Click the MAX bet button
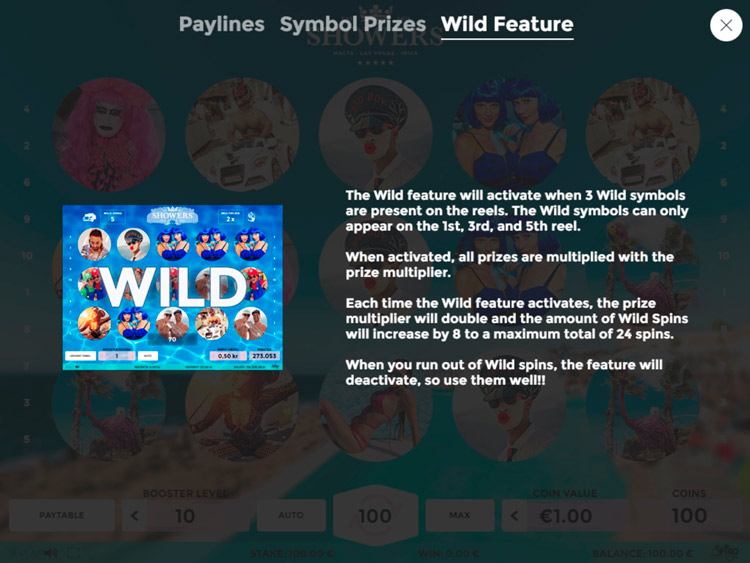 click(x=460, y=515)
